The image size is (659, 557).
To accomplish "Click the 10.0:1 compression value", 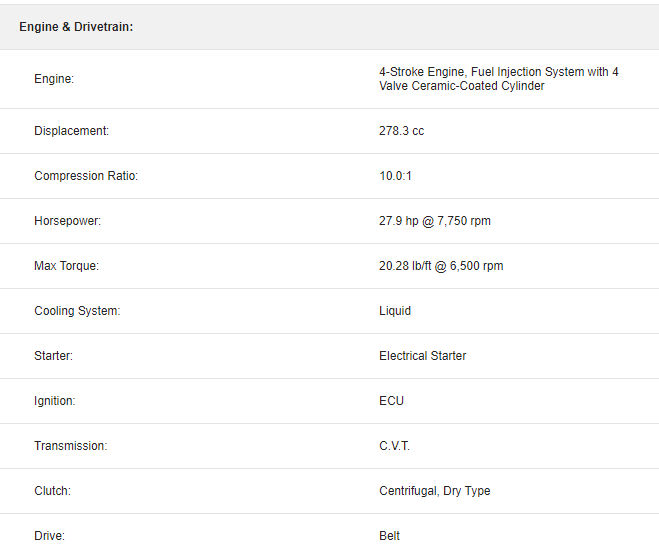I will tap(395, 176).
